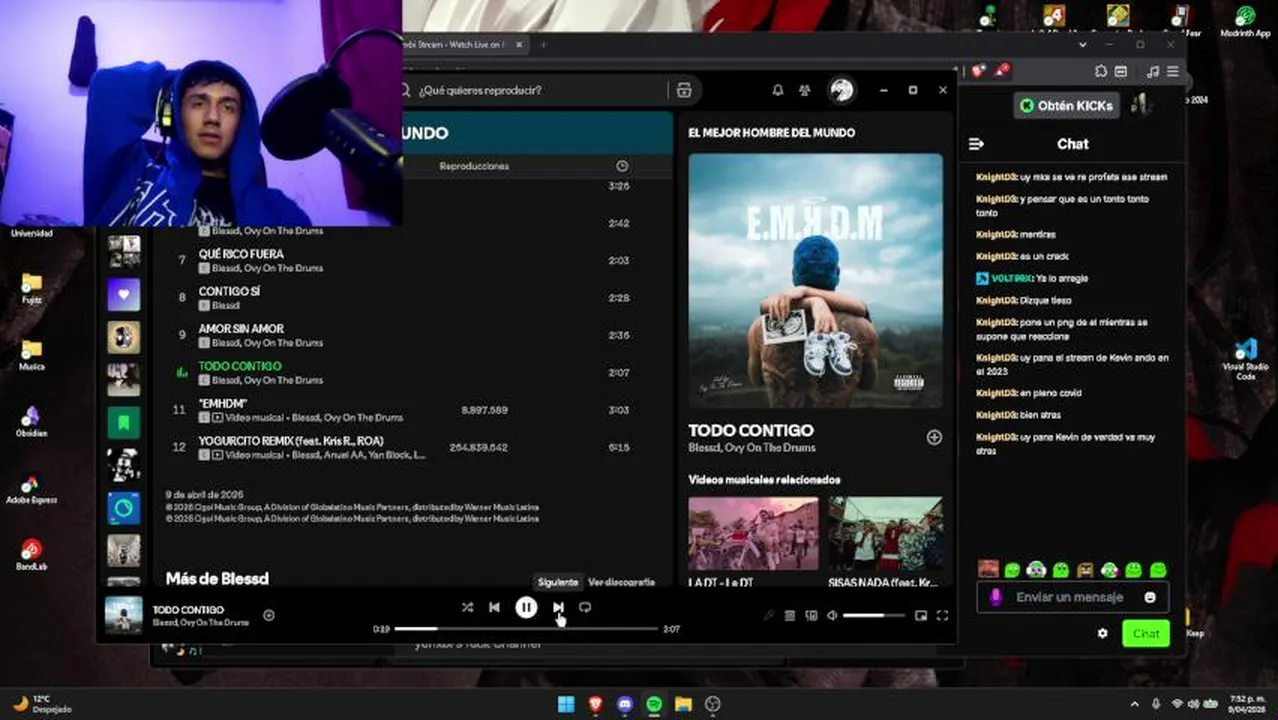
Task: Open the connect to device panel
Action: point(811,616)
